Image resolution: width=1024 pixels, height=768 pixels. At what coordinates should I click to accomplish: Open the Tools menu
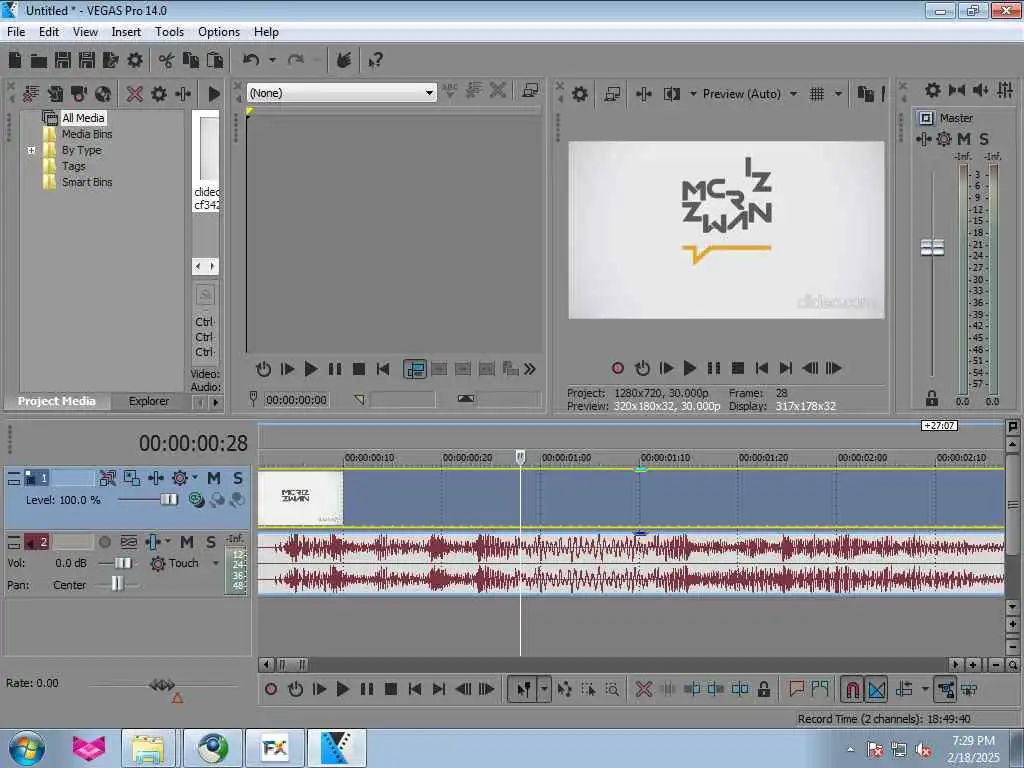click(169, 32)
